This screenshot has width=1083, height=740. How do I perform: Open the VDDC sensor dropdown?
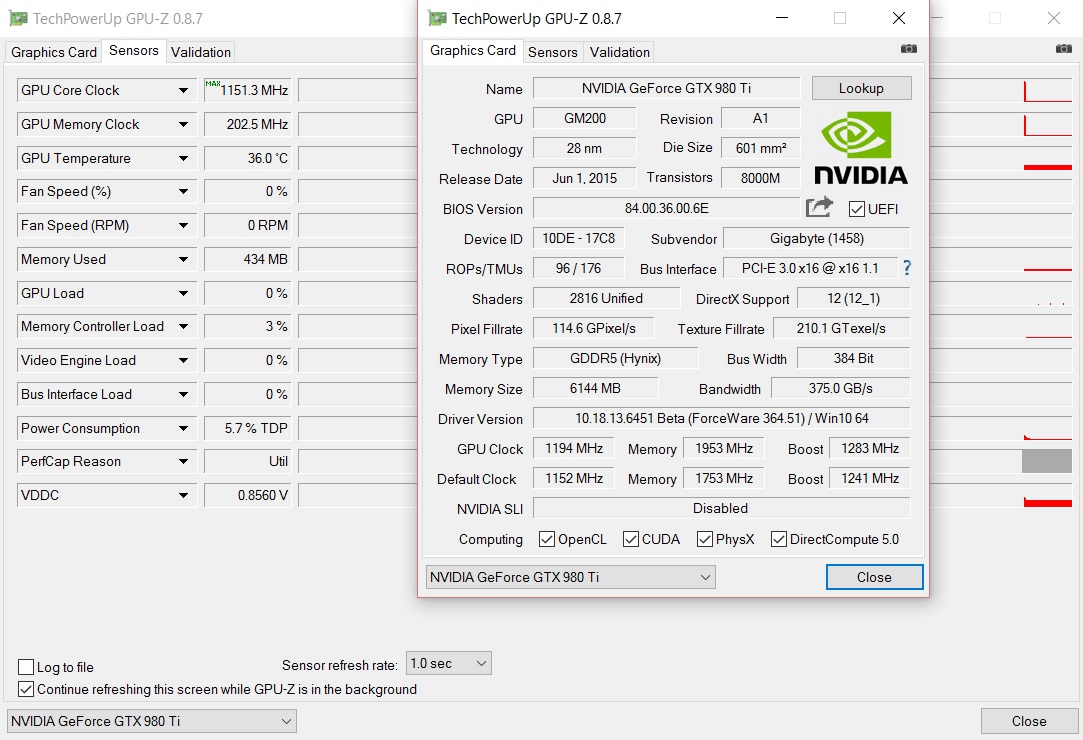point(183,495)
